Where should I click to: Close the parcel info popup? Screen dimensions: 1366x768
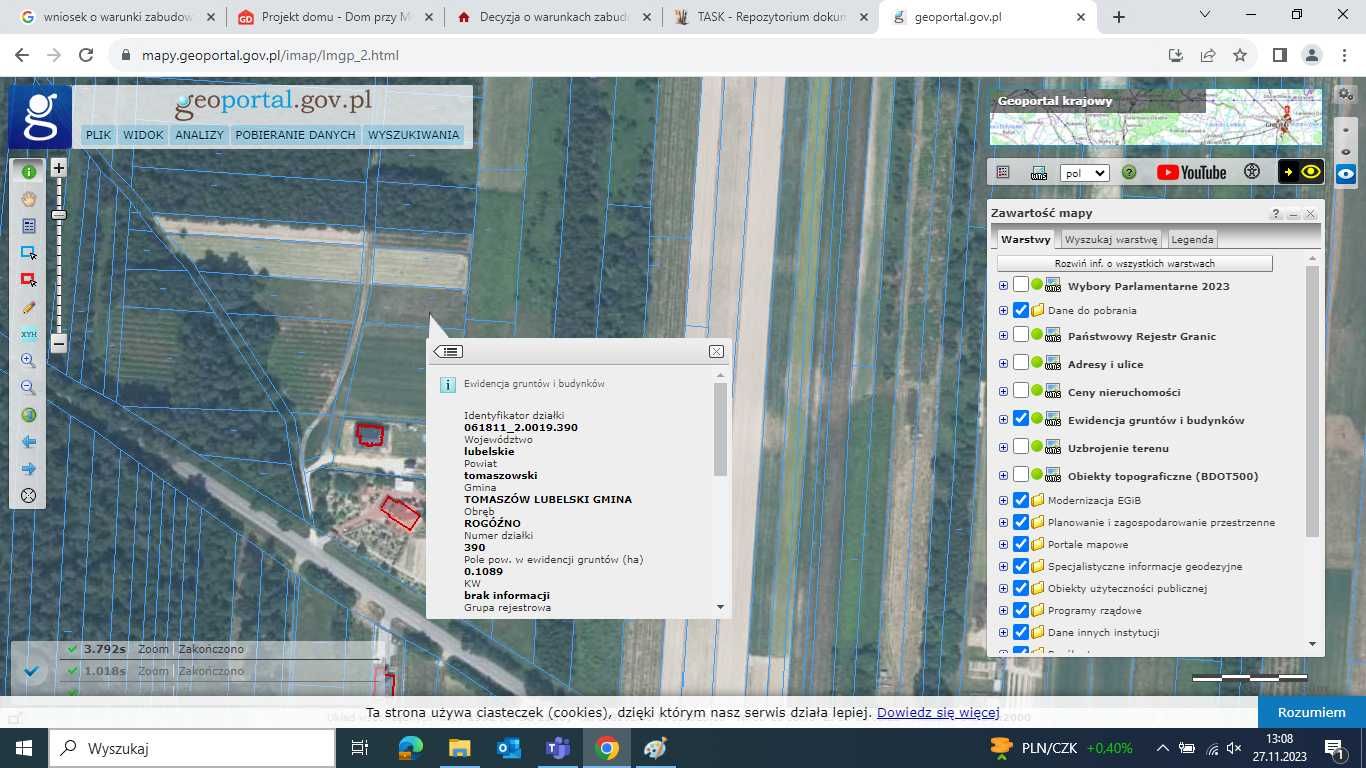point(716,351)
